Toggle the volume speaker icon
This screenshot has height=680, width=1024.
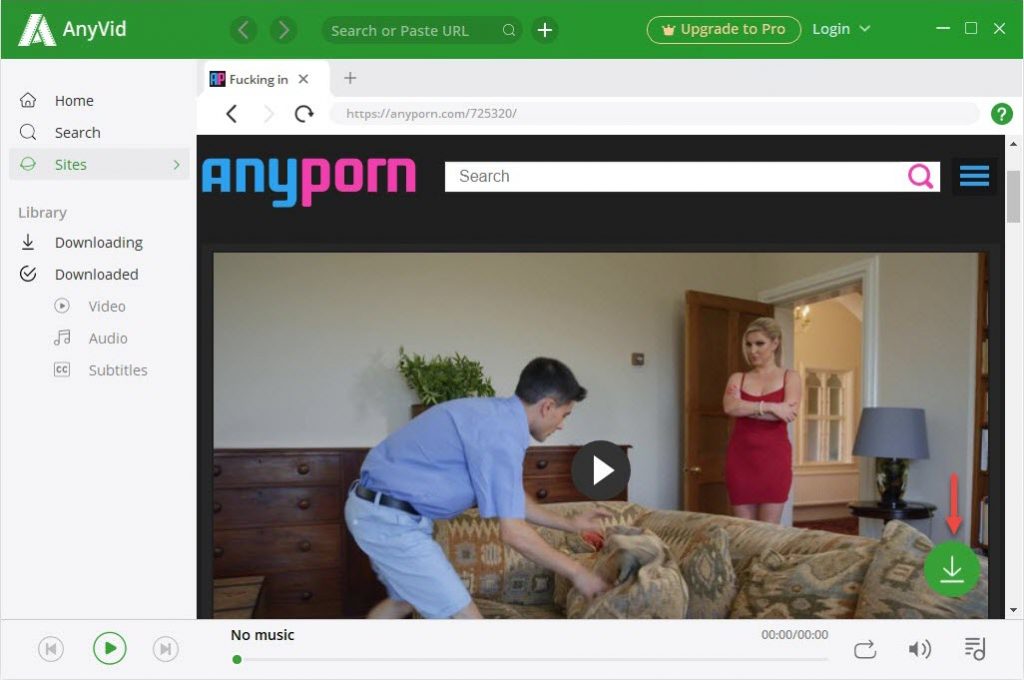(x=920, y=649)
